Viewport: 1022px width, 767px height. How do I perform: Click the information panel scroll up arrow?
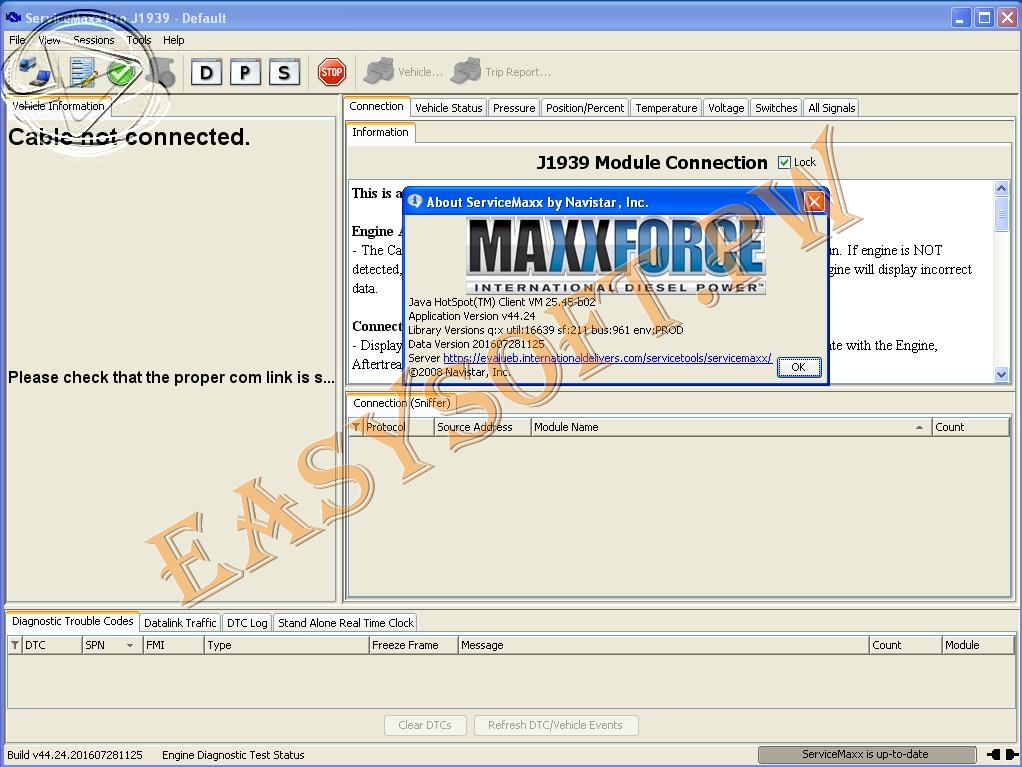point(1001,189)
